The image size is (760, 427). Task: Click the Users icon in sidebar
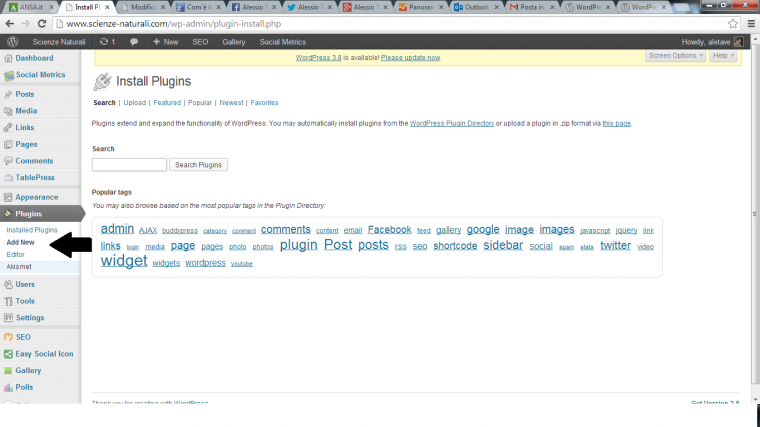tap(8, 285)
